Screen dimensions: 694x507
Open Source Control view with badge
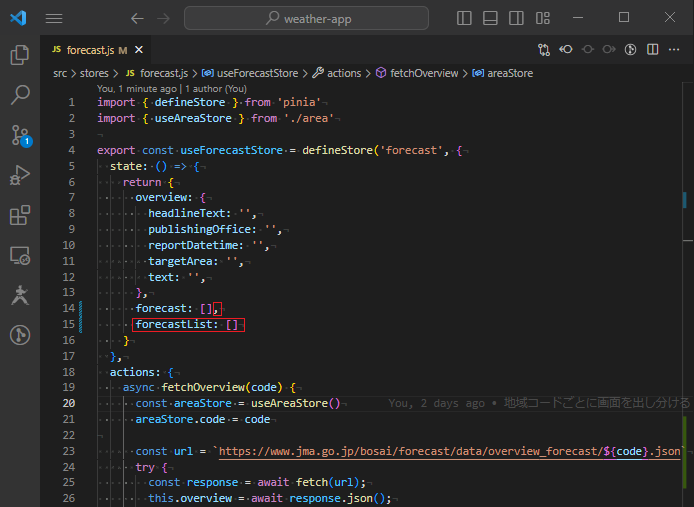click(x=20, y=135)
